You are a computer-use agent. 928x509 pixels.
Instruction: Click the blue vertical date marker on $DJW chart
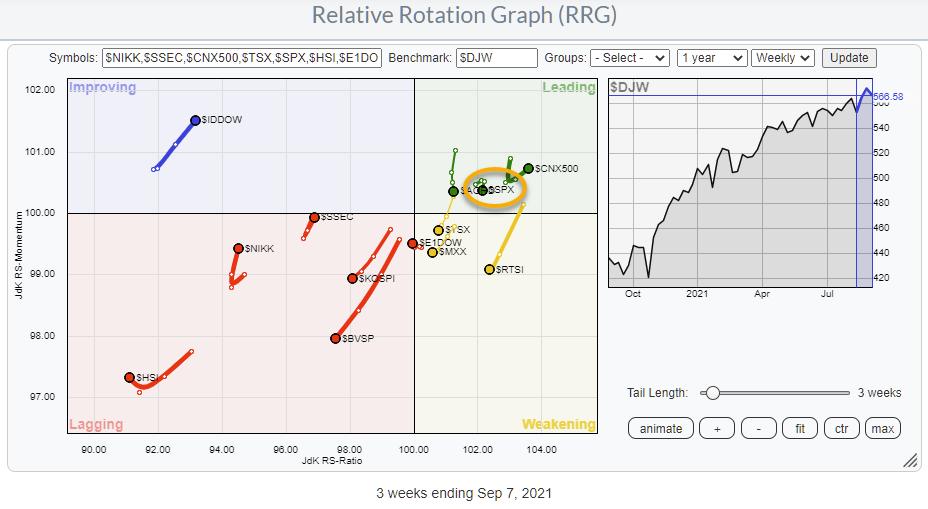coord(856,183)
